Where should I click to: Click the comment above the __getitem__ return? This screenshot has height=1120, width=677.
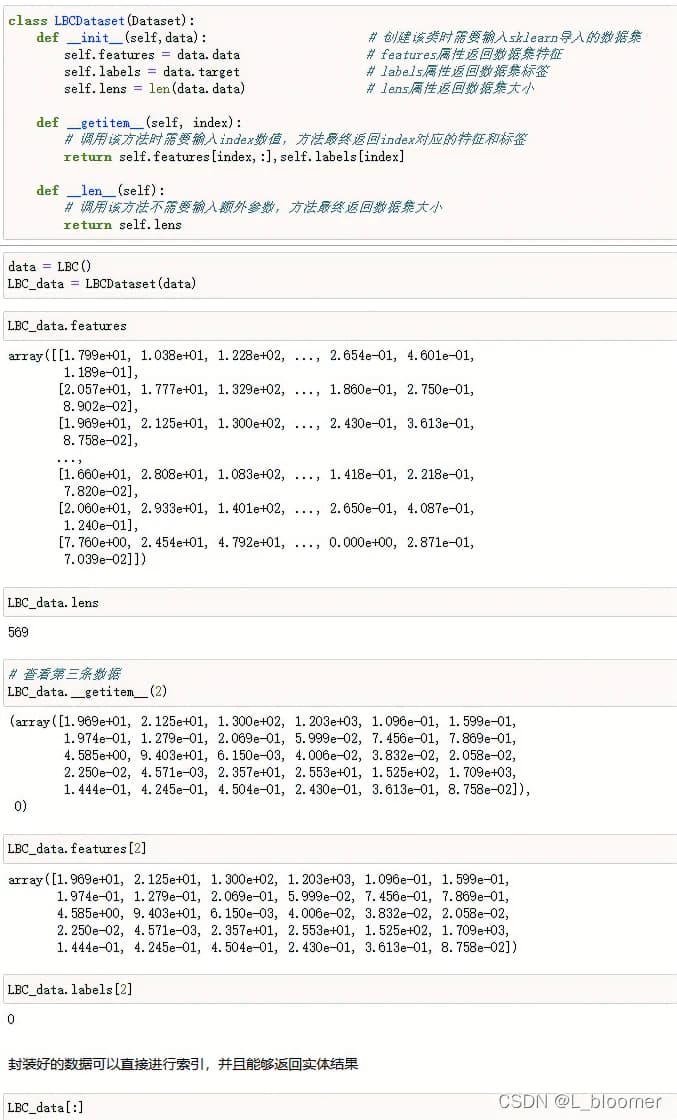tap(295, 139)
